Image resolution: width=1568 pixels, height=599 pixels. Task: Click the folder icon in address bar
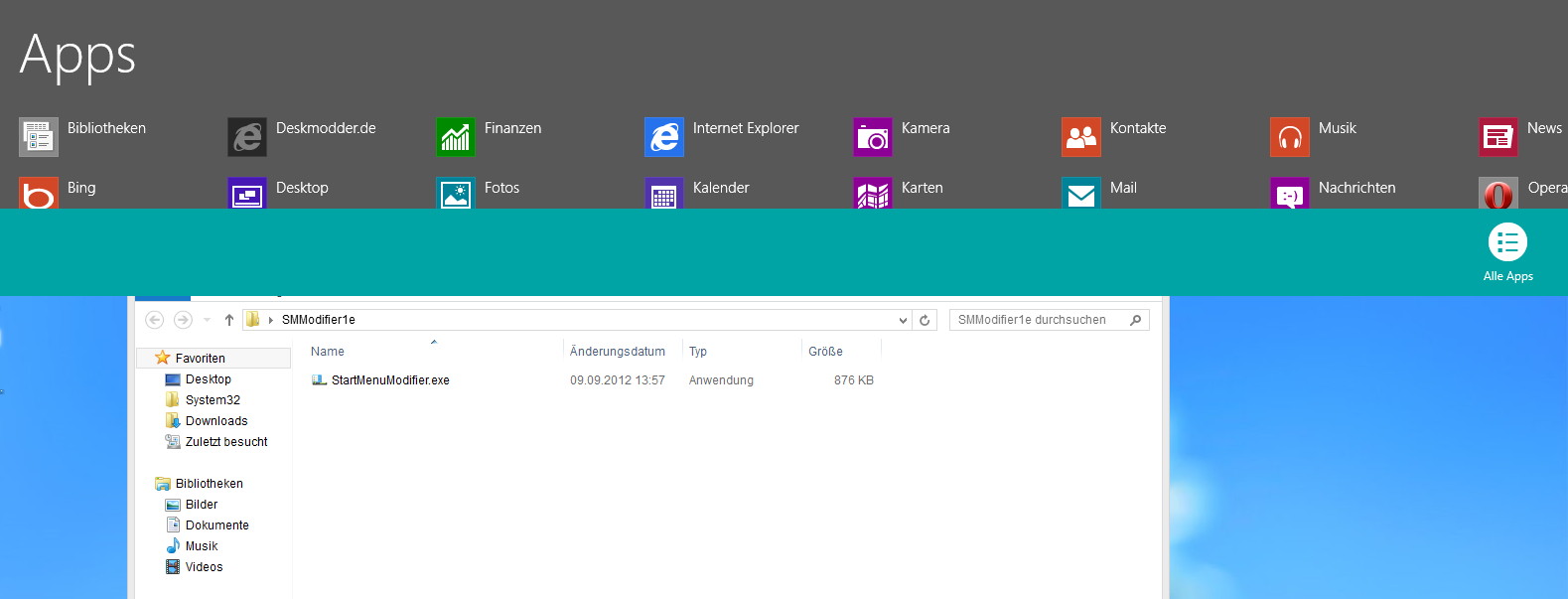(253, 320)
